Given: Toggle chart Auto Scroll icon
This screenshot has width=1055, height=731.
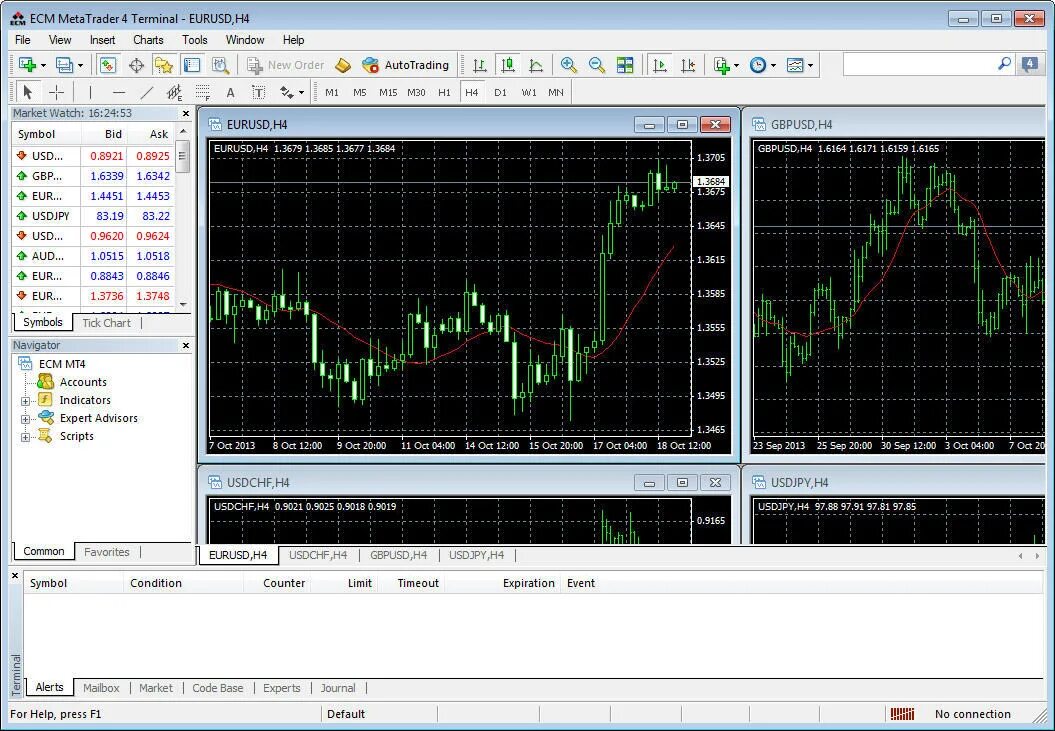Looking at the screenshot, I should point(660,65).
